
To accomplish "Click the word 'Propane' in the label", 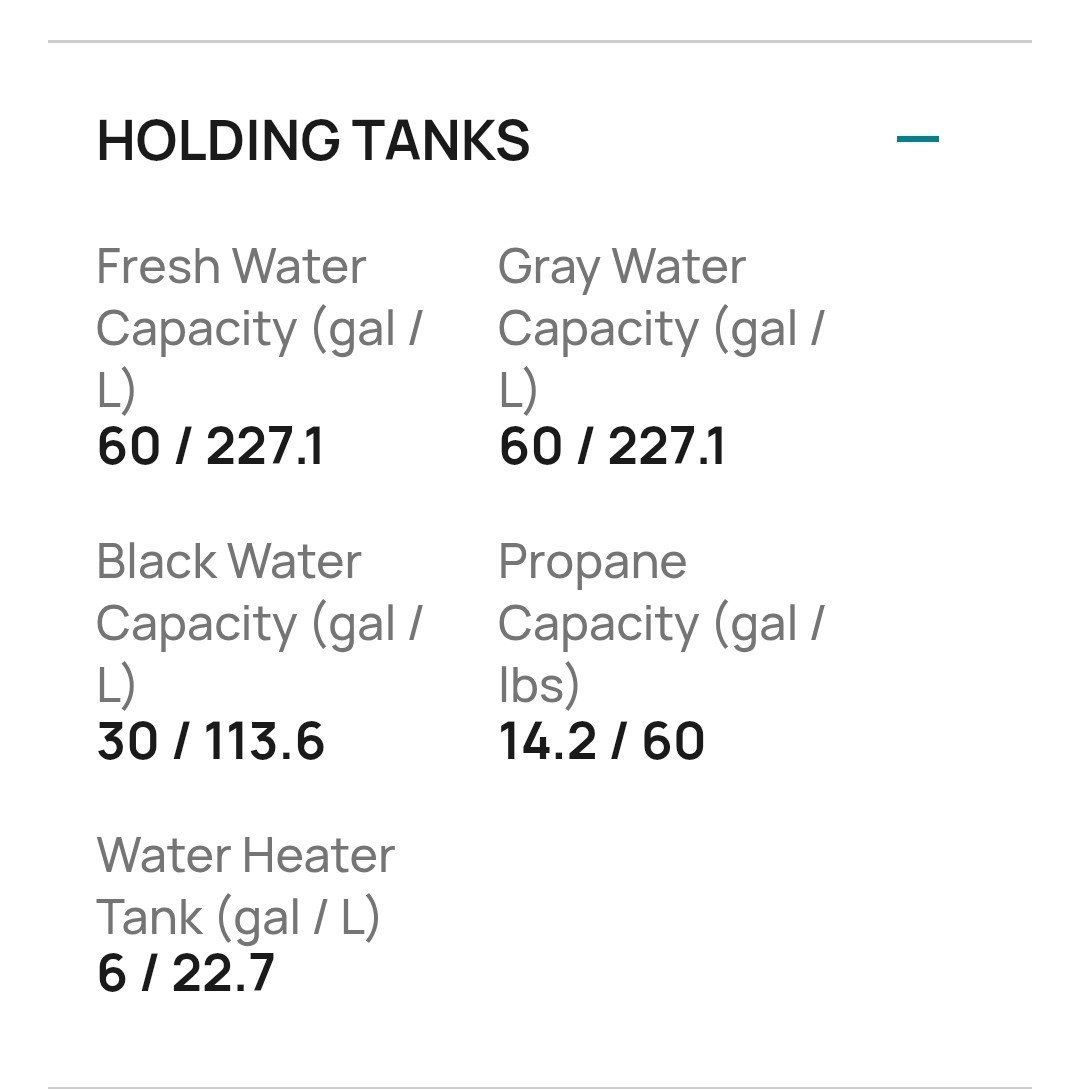I will (x=592, y=563).
